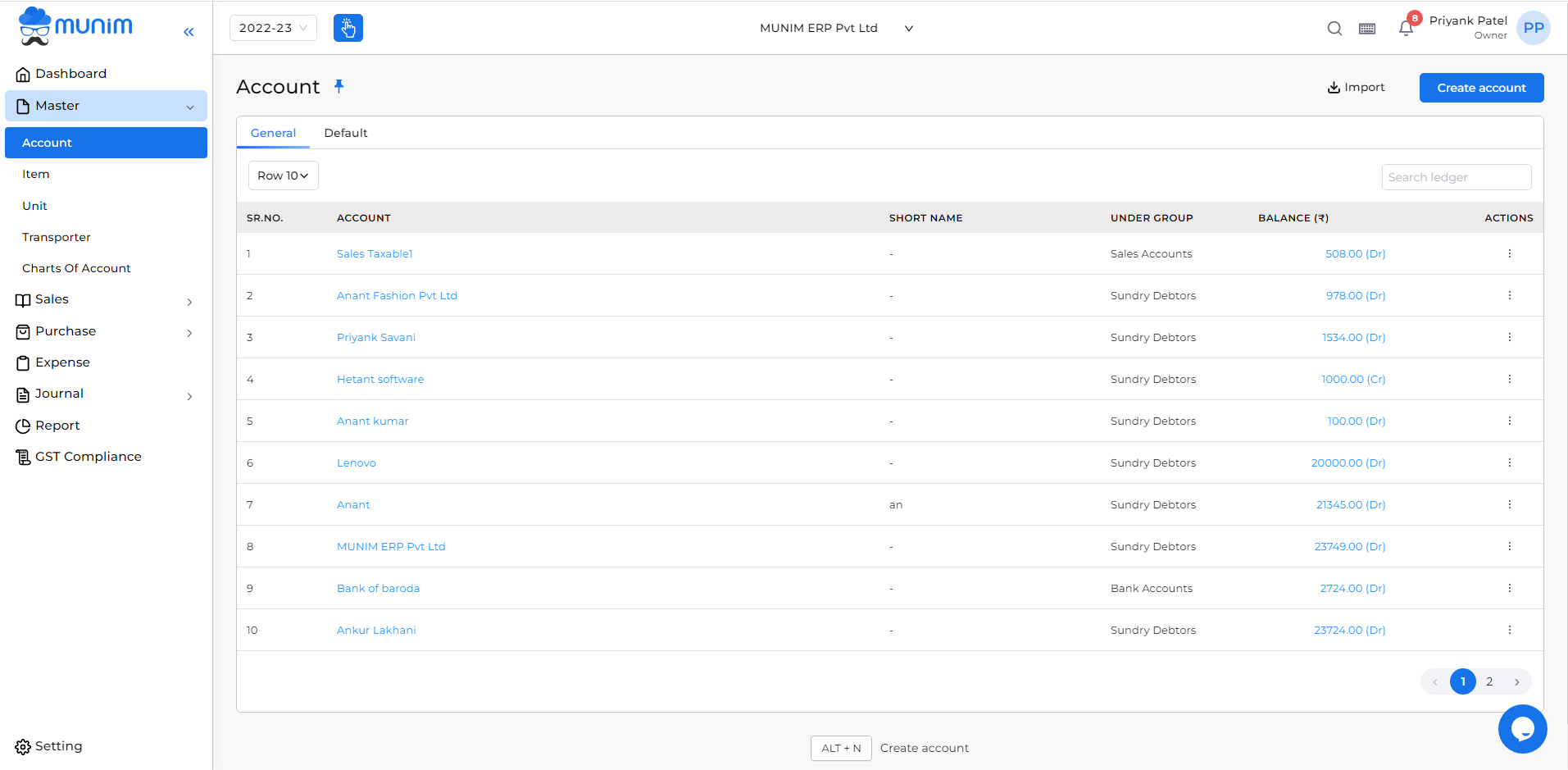Select page 1 in pagination
This screenshot has width=1568, height=770.
coord(1462,681)
